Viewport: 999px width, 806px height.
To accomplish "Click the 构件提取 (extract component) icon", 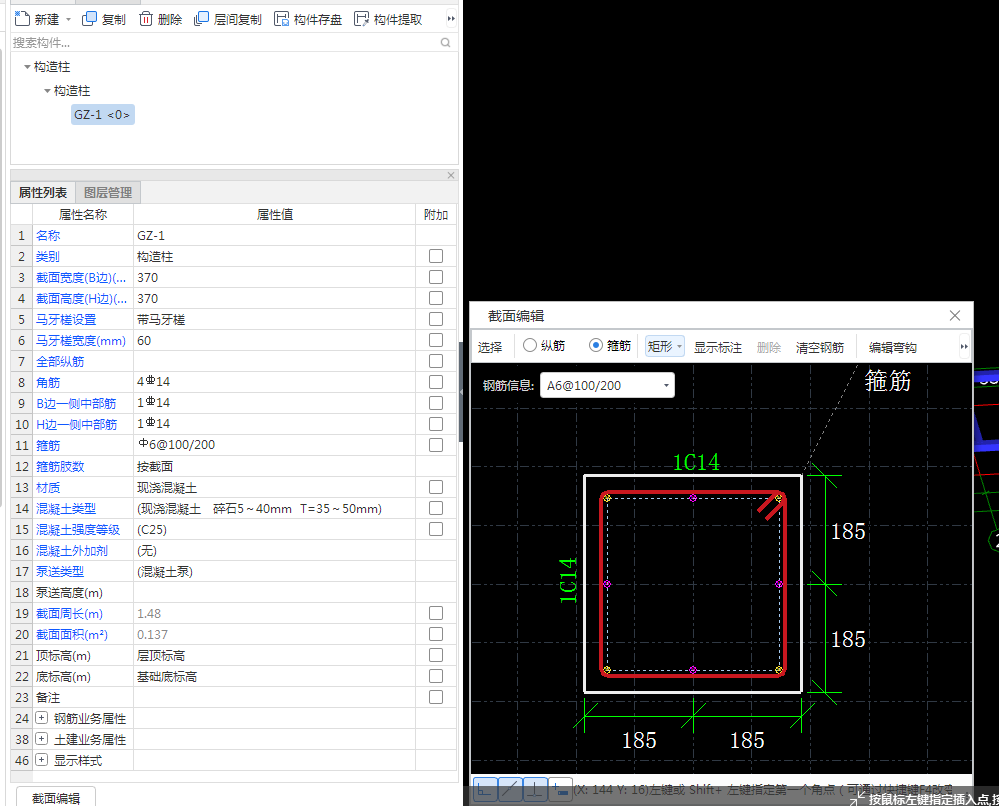I will pos(361,19).
